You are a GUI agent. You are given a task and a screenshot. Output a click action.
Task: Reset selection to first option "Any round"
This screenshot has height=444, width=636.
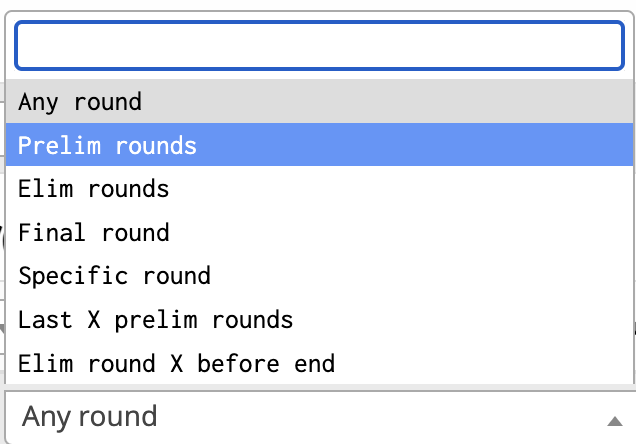click(319, 101)
